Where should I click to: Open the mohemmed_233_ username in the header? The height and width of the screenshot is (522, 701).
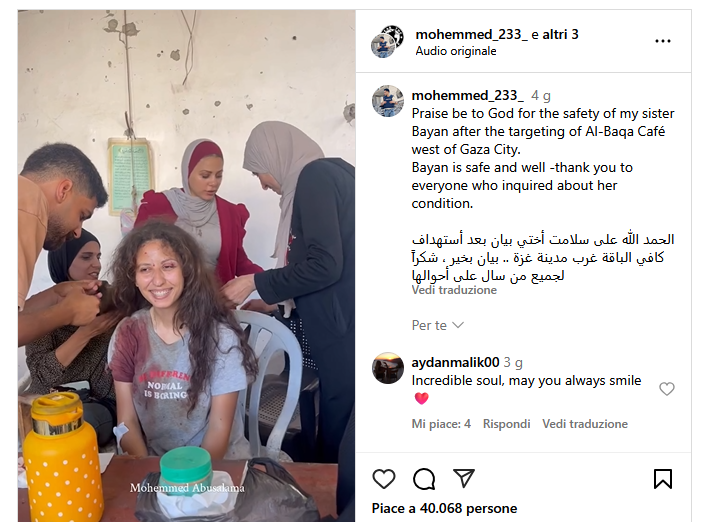[471, 34]
